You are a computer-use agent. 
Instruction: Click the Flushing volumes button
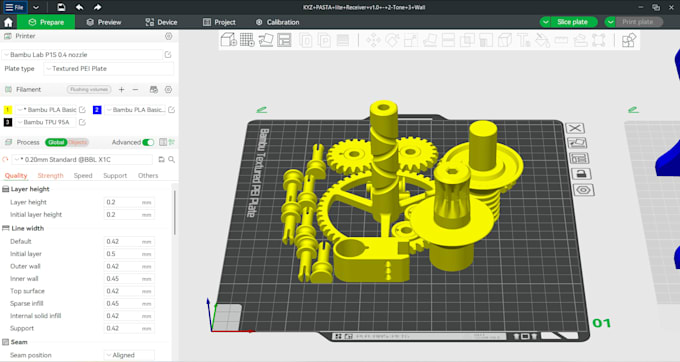(89, 89)
